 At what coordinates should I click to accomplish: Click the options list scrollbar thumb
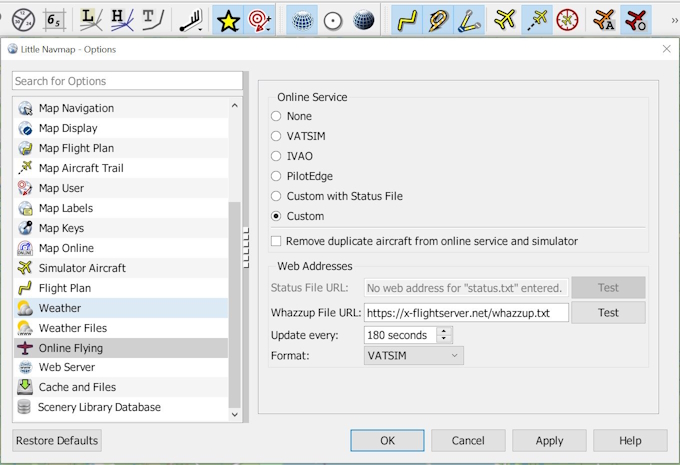[x=234, y=305]
